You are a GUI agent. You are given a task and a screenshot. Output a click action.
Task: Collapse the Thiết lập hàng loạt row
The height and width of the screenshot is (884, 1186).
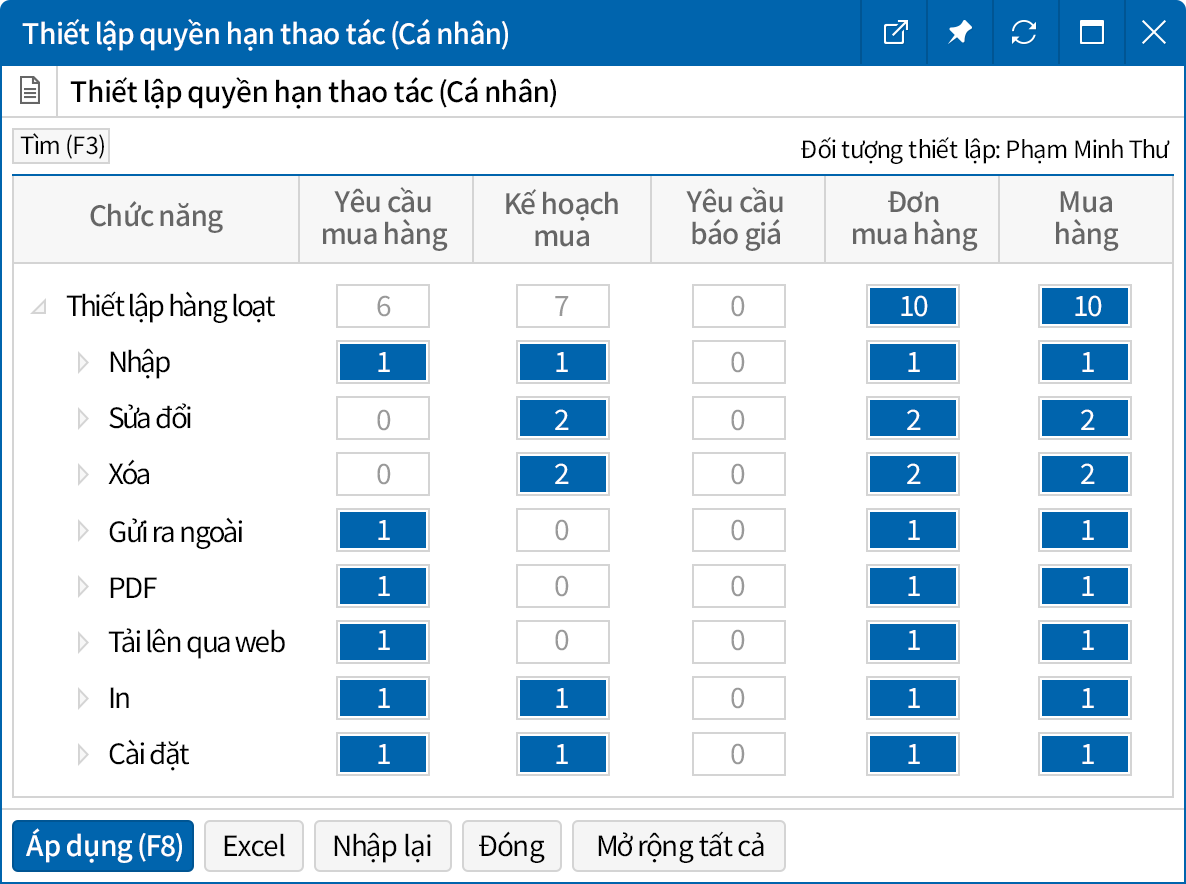[39, 307]
